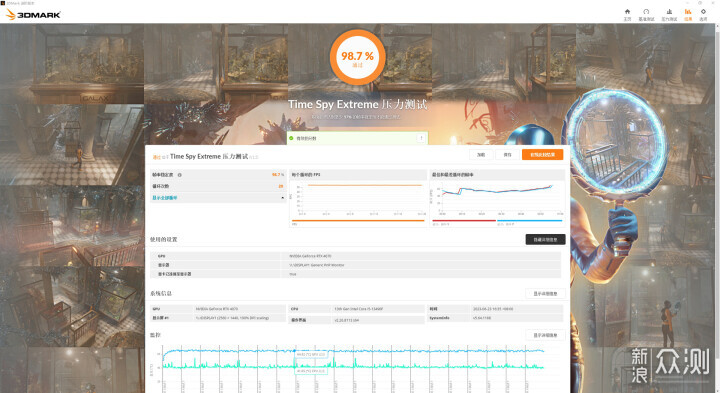
Task: Collapse the show all loops row arrow
Action: click(282, 198)
